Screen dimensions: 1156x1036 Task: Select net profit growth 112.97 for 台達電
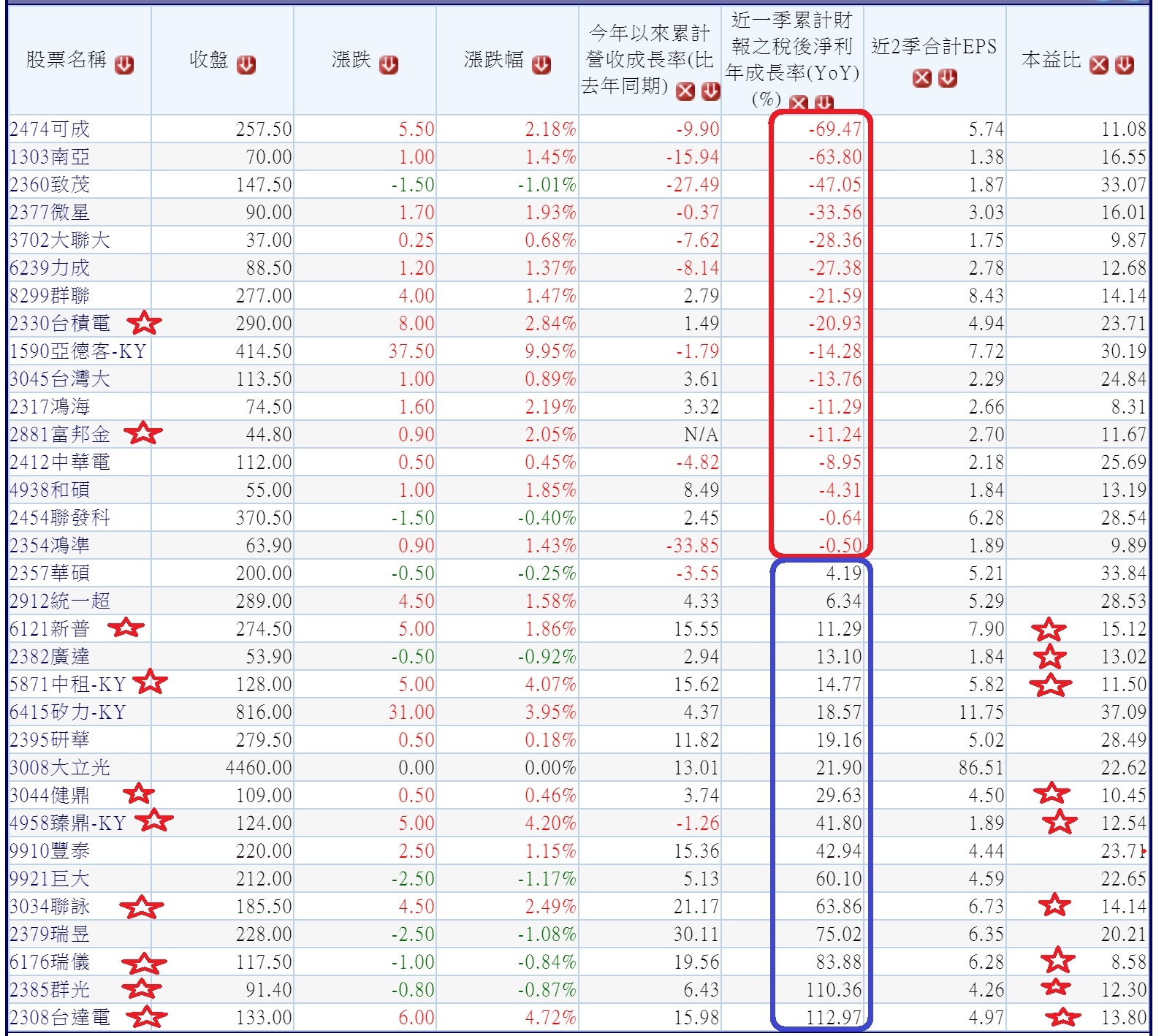[834, 1018]
